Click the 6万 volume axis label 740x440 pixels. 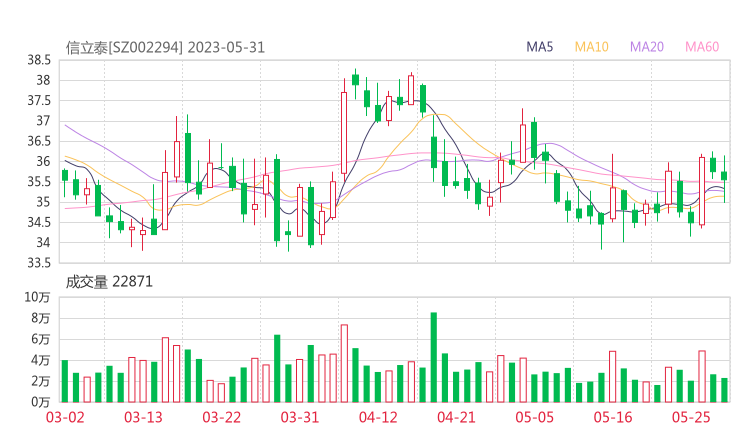(x=41, y=339)
